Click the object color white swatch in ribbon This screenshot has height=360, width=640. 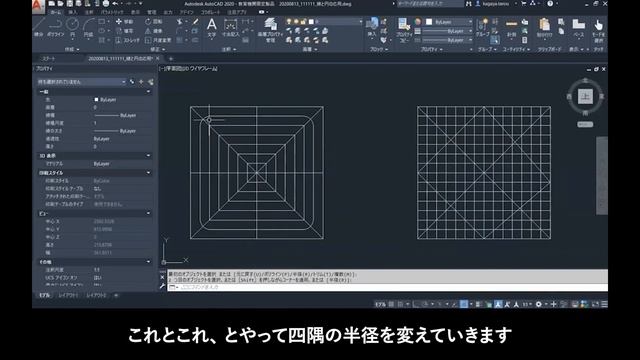429,22
